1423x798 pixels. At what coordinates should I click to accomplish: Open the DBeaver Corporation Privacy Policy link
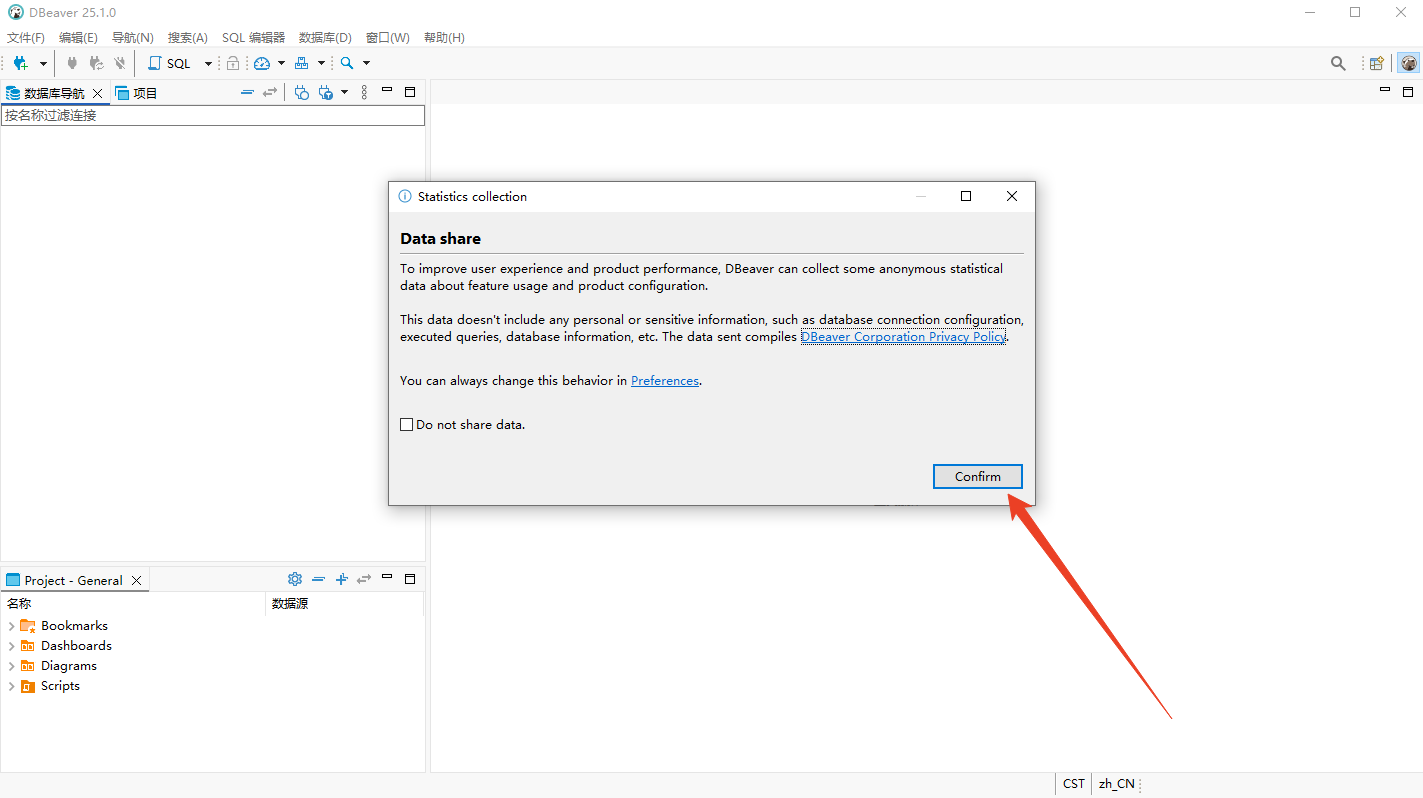pos(903,337)
